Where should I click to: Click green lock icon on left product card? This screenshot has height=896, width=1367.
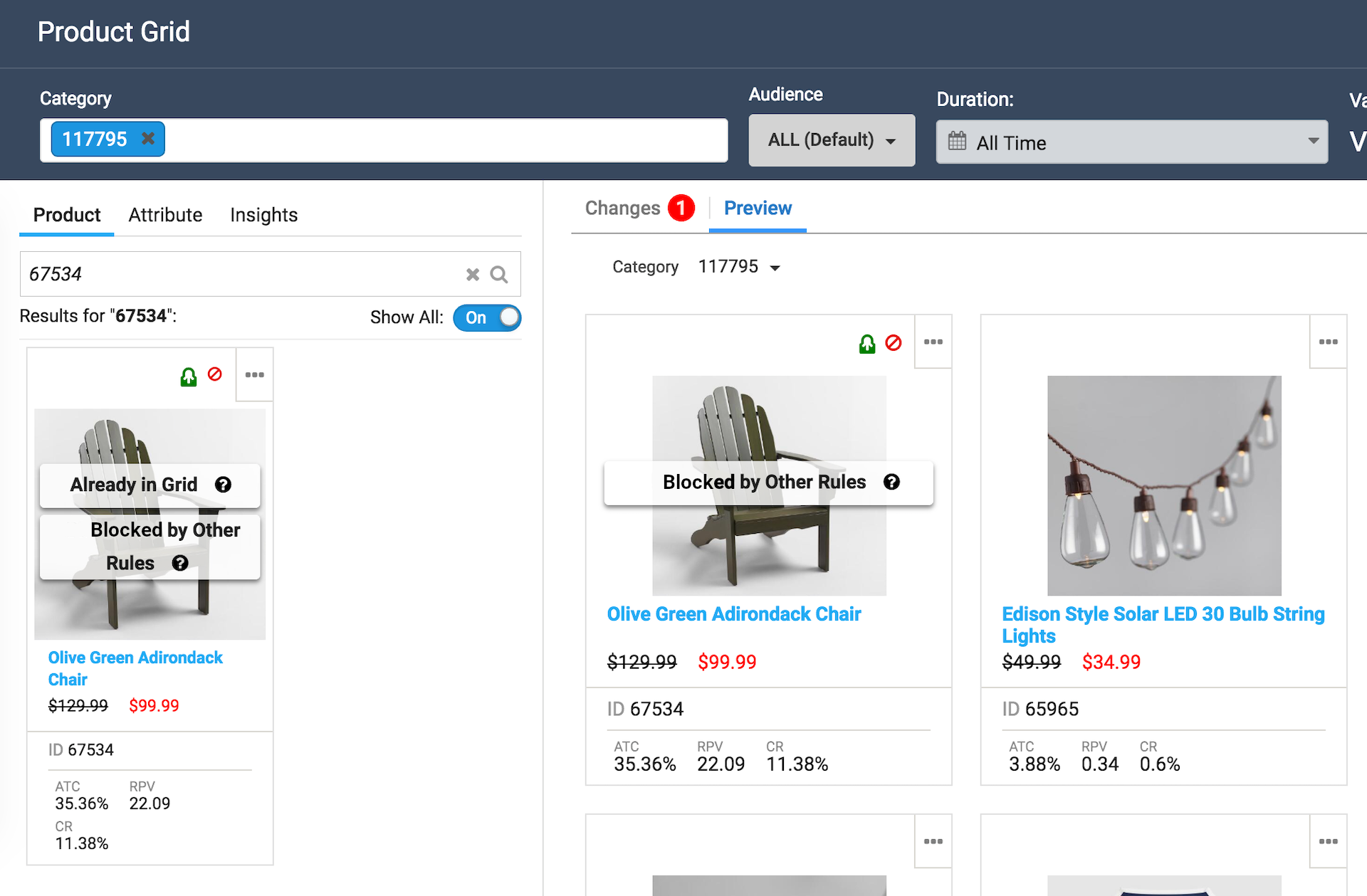pyautogui.click(x=188, y=376)
